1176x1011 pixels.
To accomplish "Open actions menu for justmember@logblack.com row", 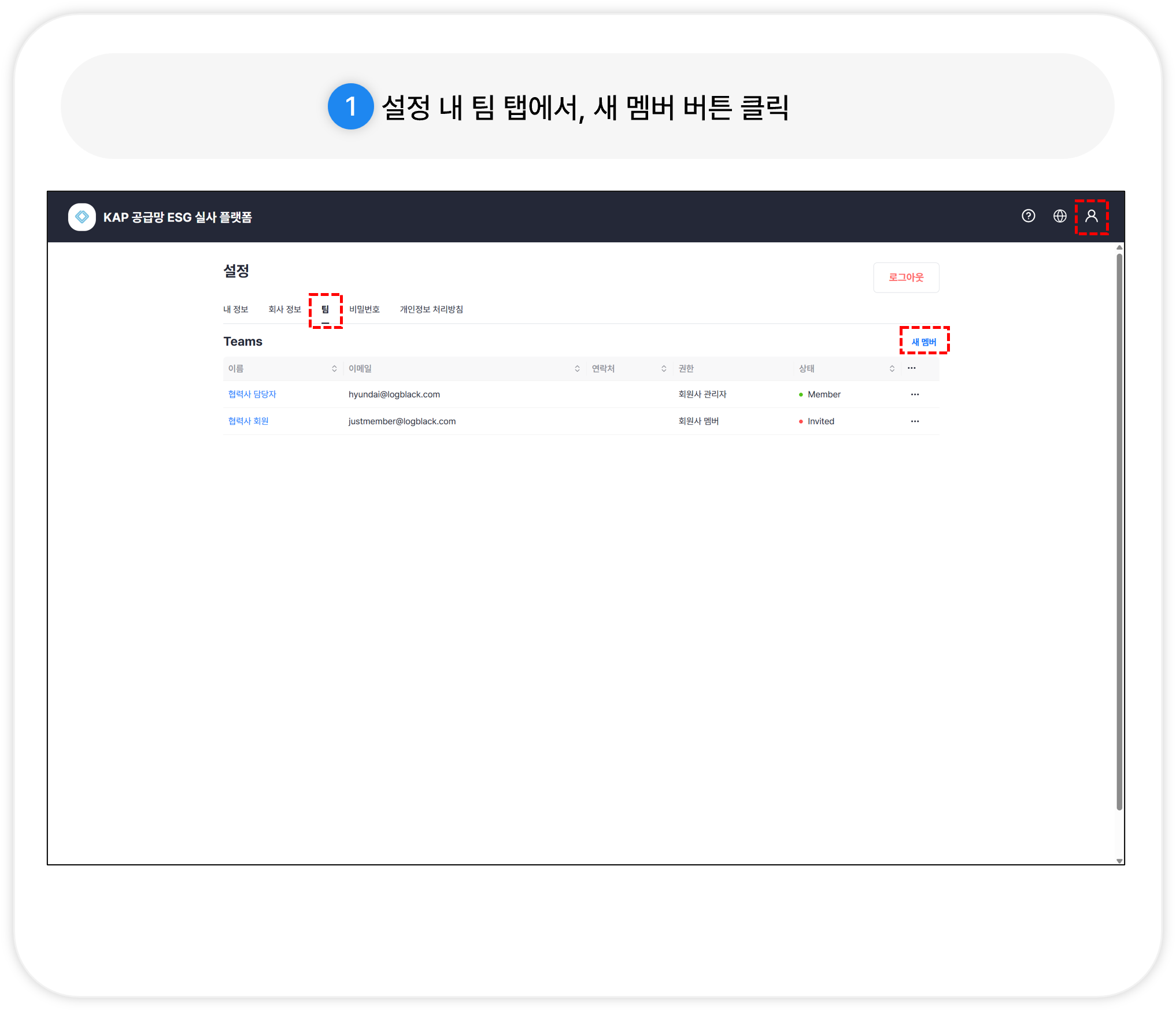I will [914, 421].
